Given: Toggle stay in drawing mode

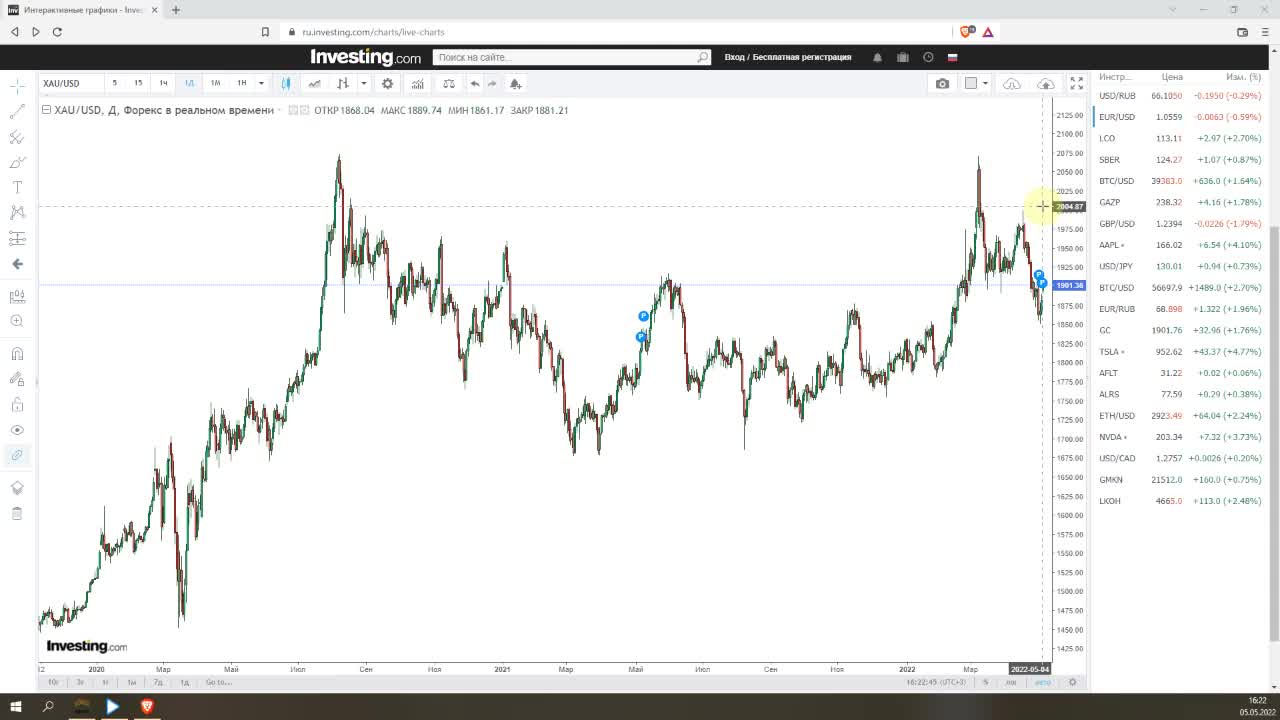Looking at the screenshot, I should pos(17,379).
